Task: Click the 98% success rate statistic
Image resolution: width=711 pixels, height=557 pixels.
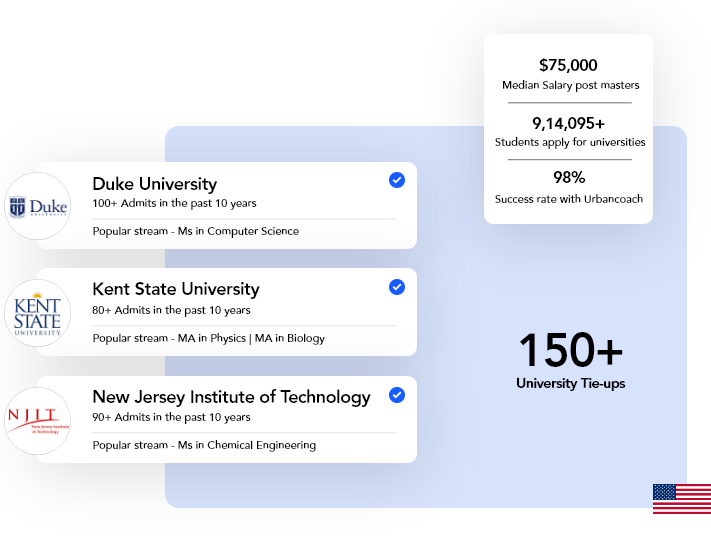Action: tap(569, 177)
